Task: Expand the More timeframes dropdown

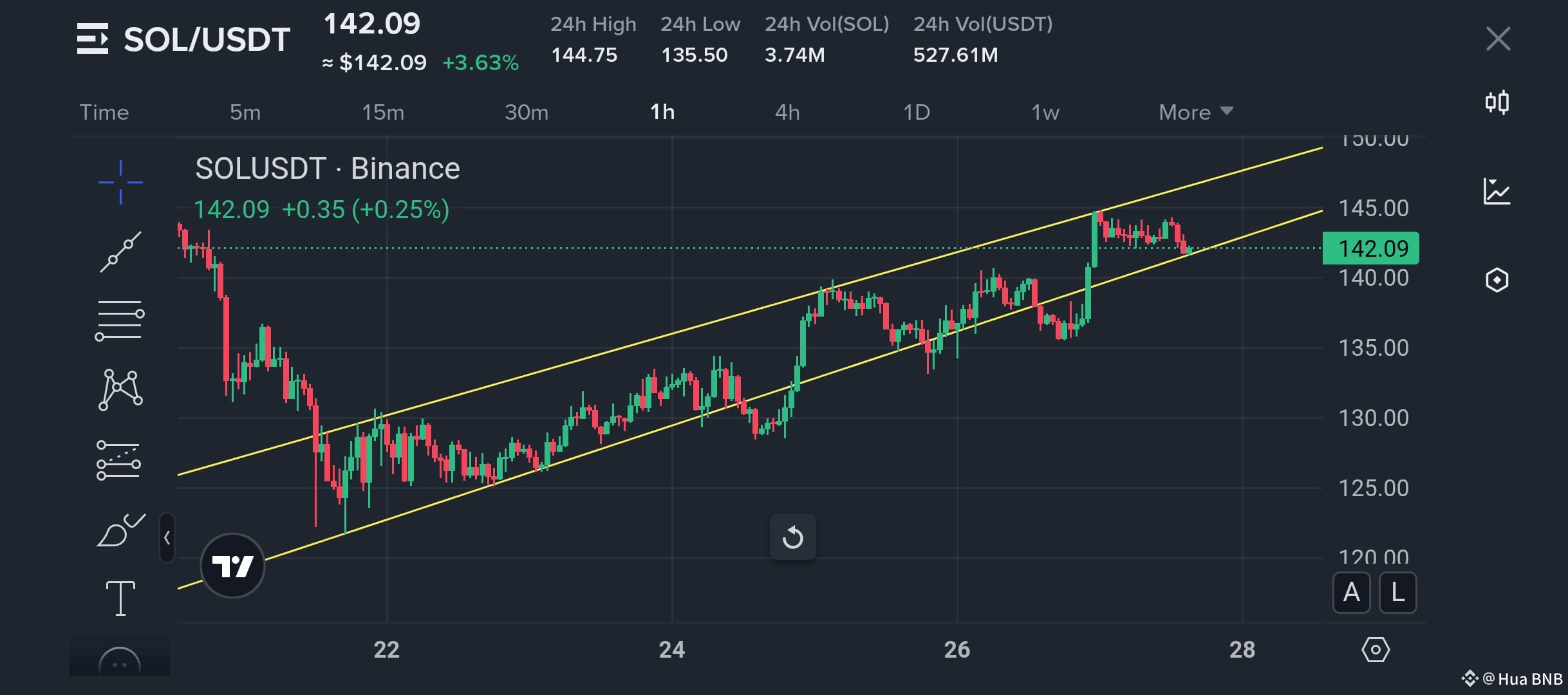Action: point(1195,112)
